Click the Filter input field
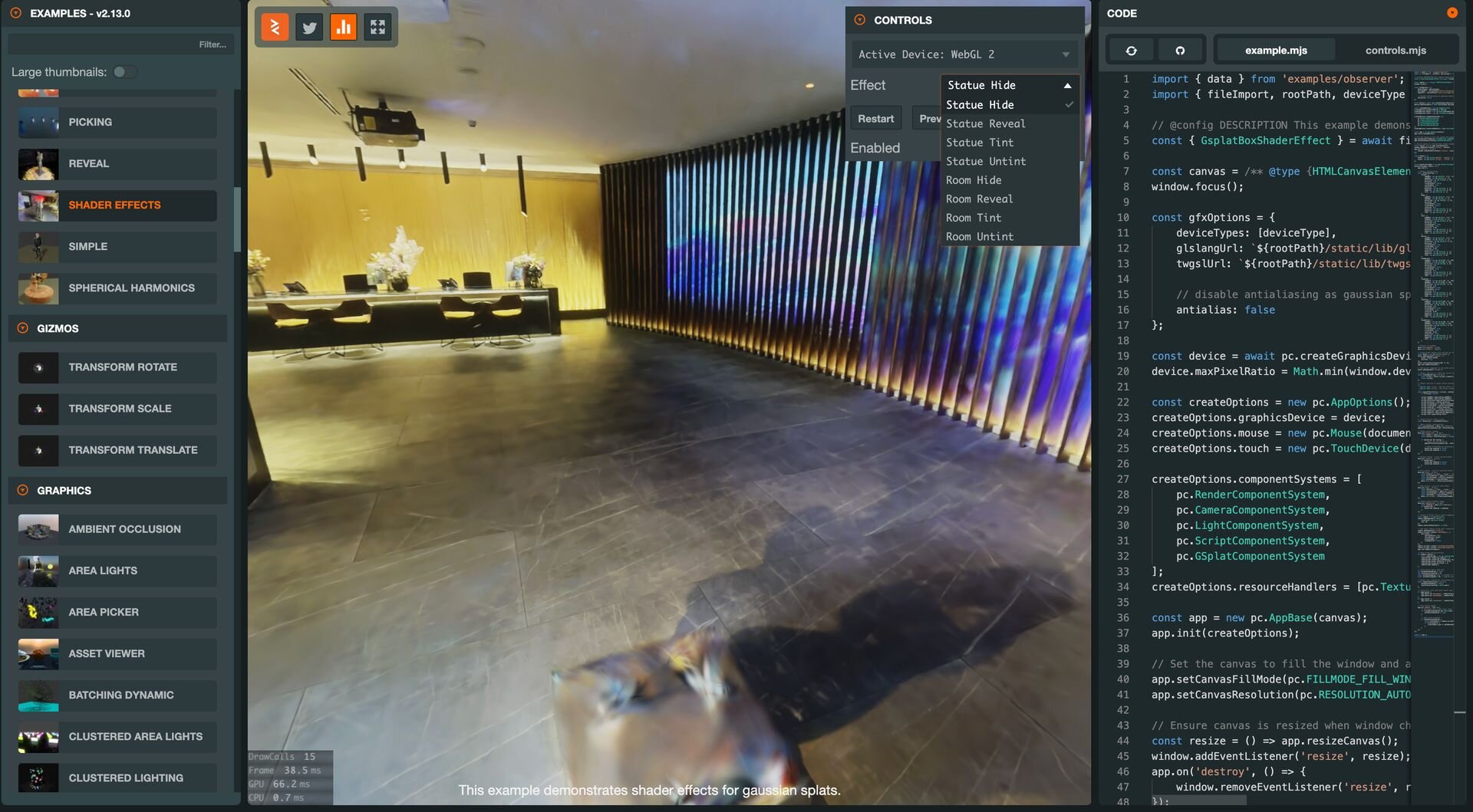The width and height of the screenshot is (1473, 812). 120,44
